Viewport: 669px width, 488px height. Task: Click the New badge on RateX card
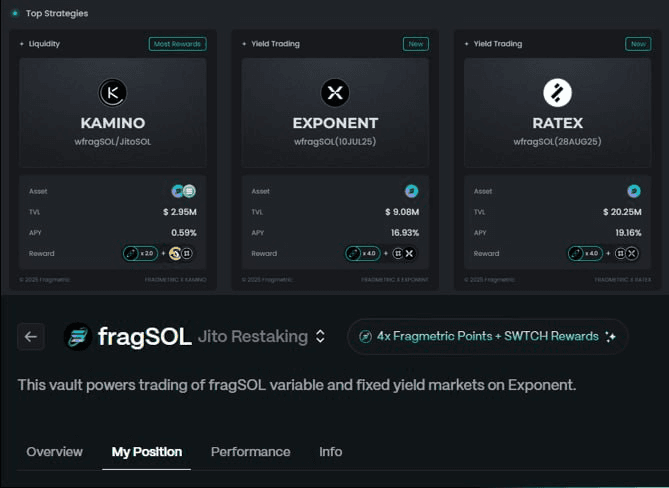coord(638,44)
